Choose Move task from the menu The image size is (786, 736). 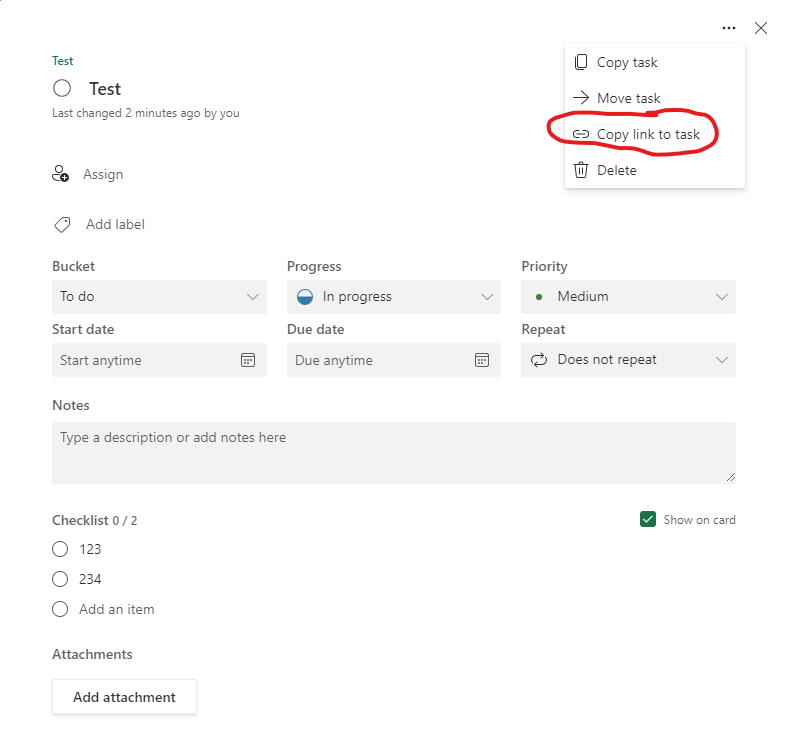point(655,98)
